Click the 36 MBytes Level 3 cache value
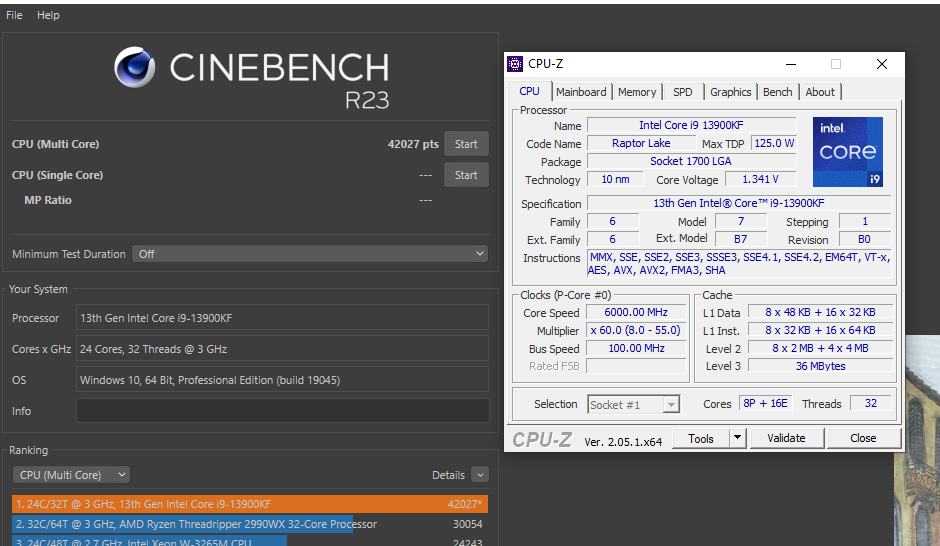 [820, 366]
